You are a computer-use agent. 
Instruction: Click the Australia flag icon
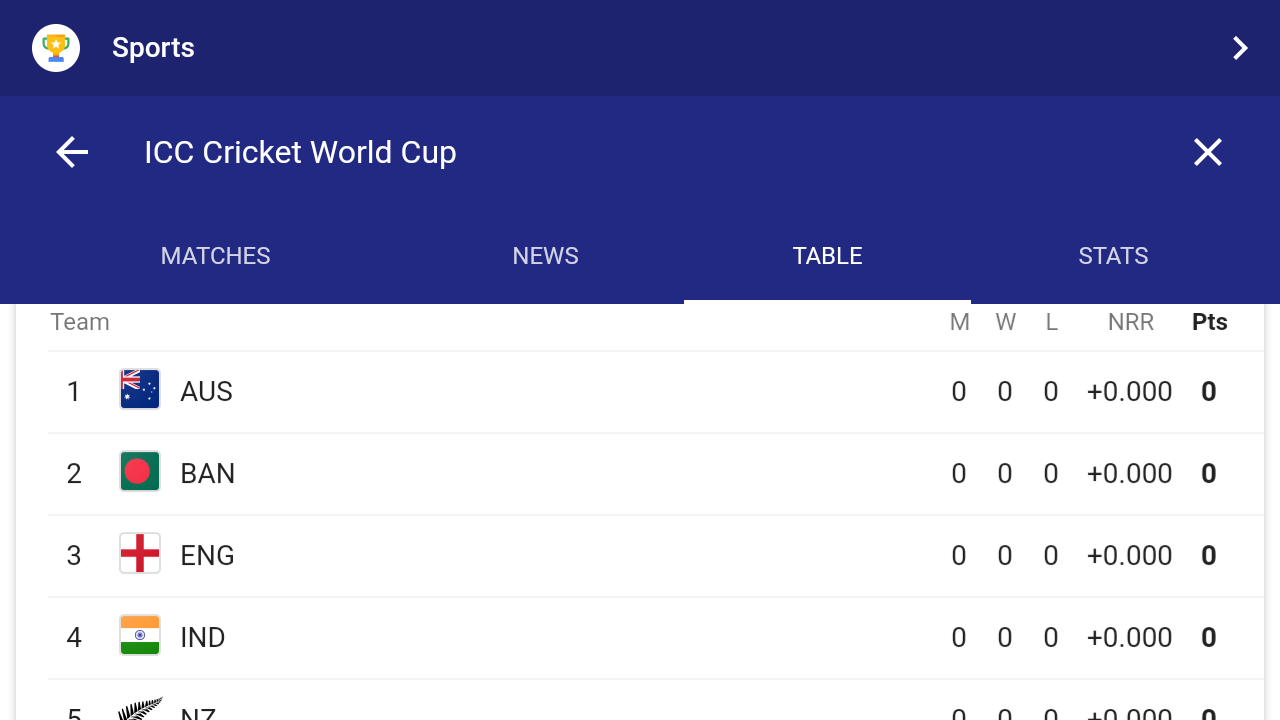tap(140, 390)
